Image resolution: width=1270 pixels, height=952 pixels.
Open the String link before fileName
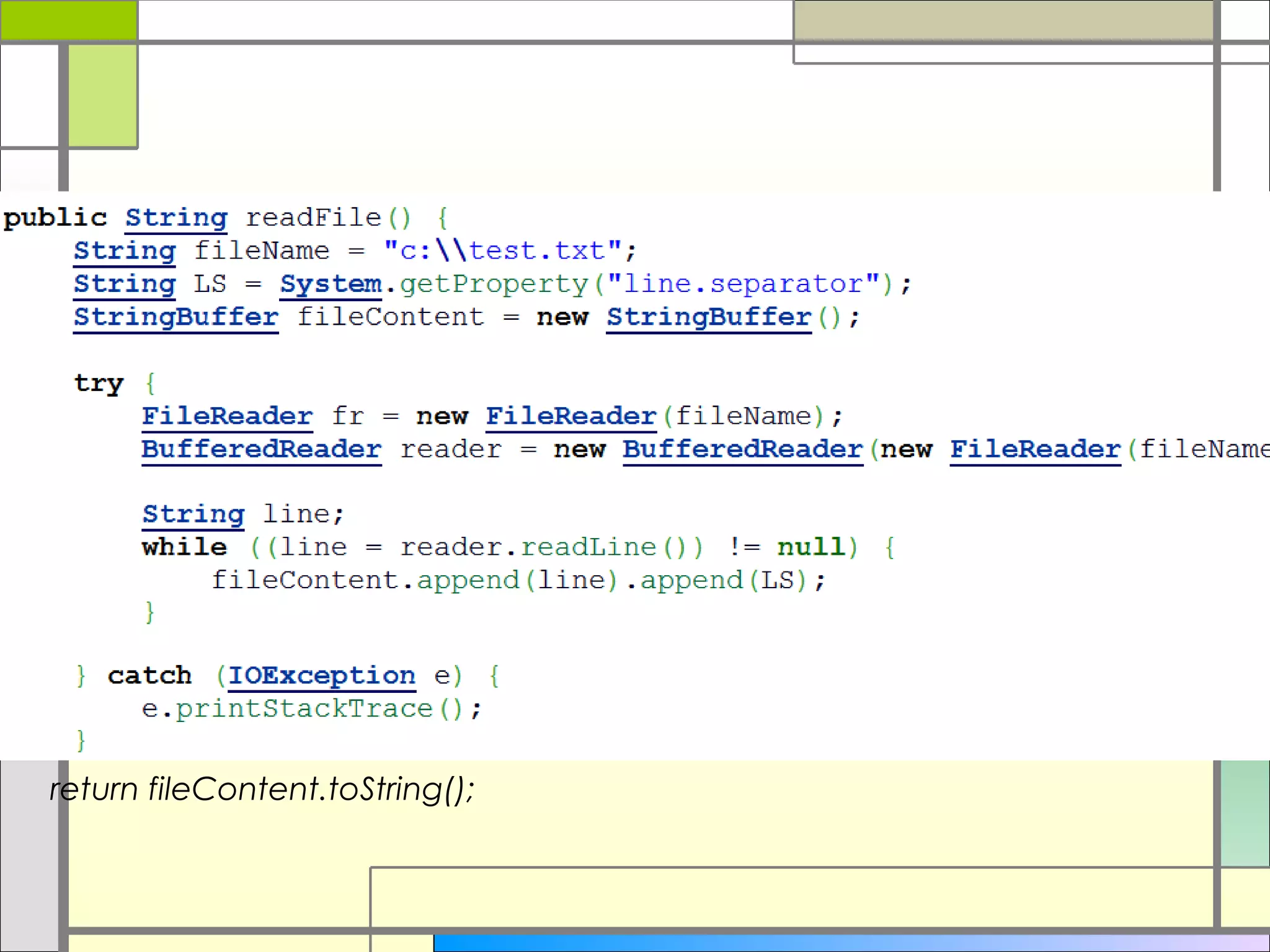(125, 251)
